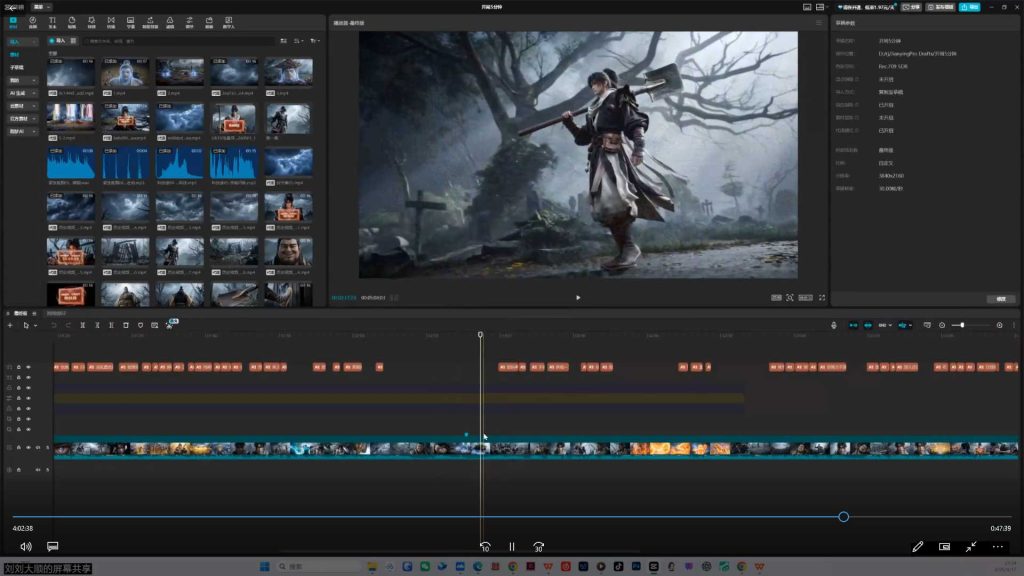Start voice-over with microphone icon
Image resolution: width=1024 pixels, height=576 pixels.
click(x=834, y=325)
